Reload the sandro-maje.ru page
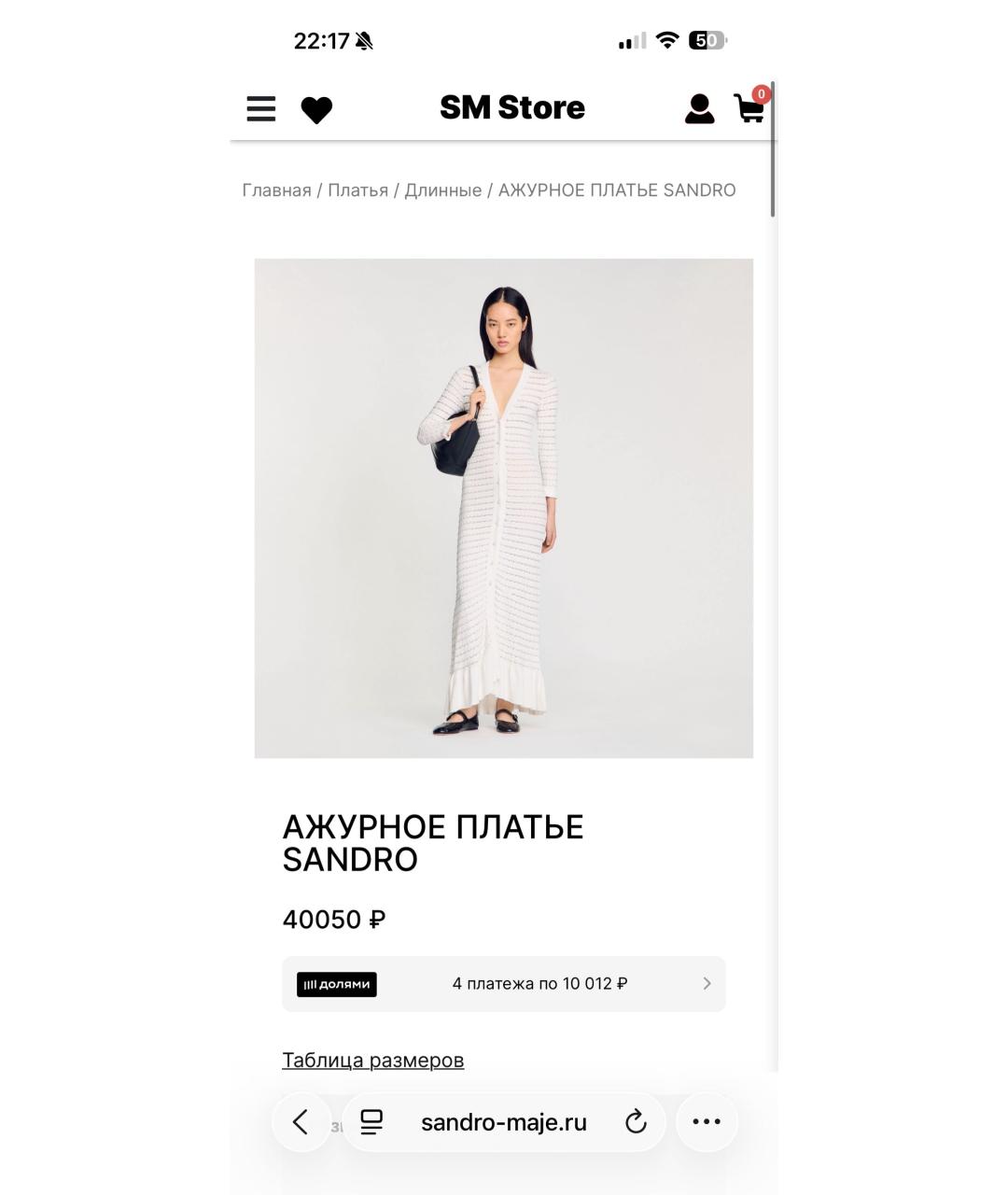1008x1195 pixels. coord(636,1122)
